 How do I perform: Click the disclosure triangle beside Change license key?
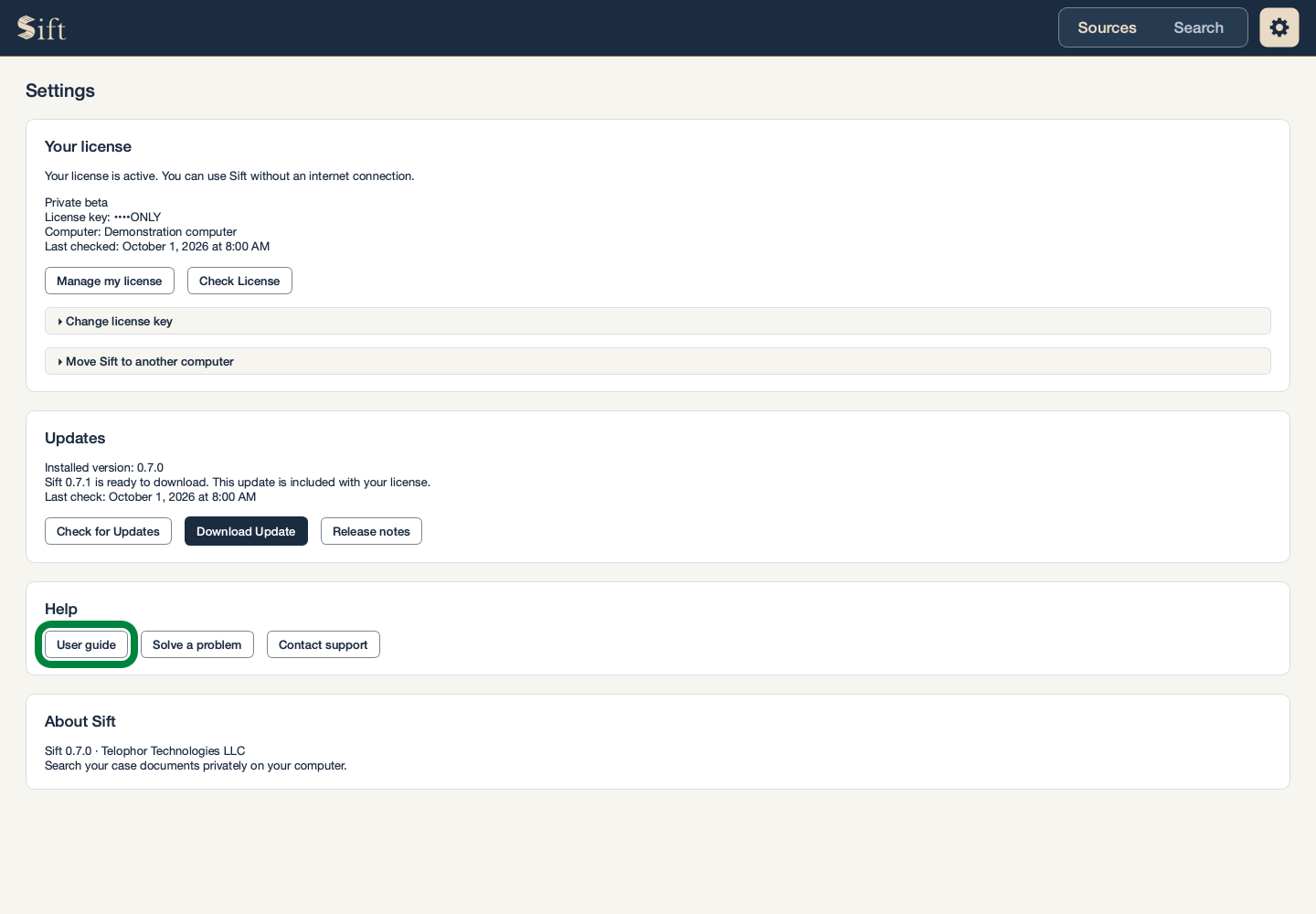pos(60,322)
